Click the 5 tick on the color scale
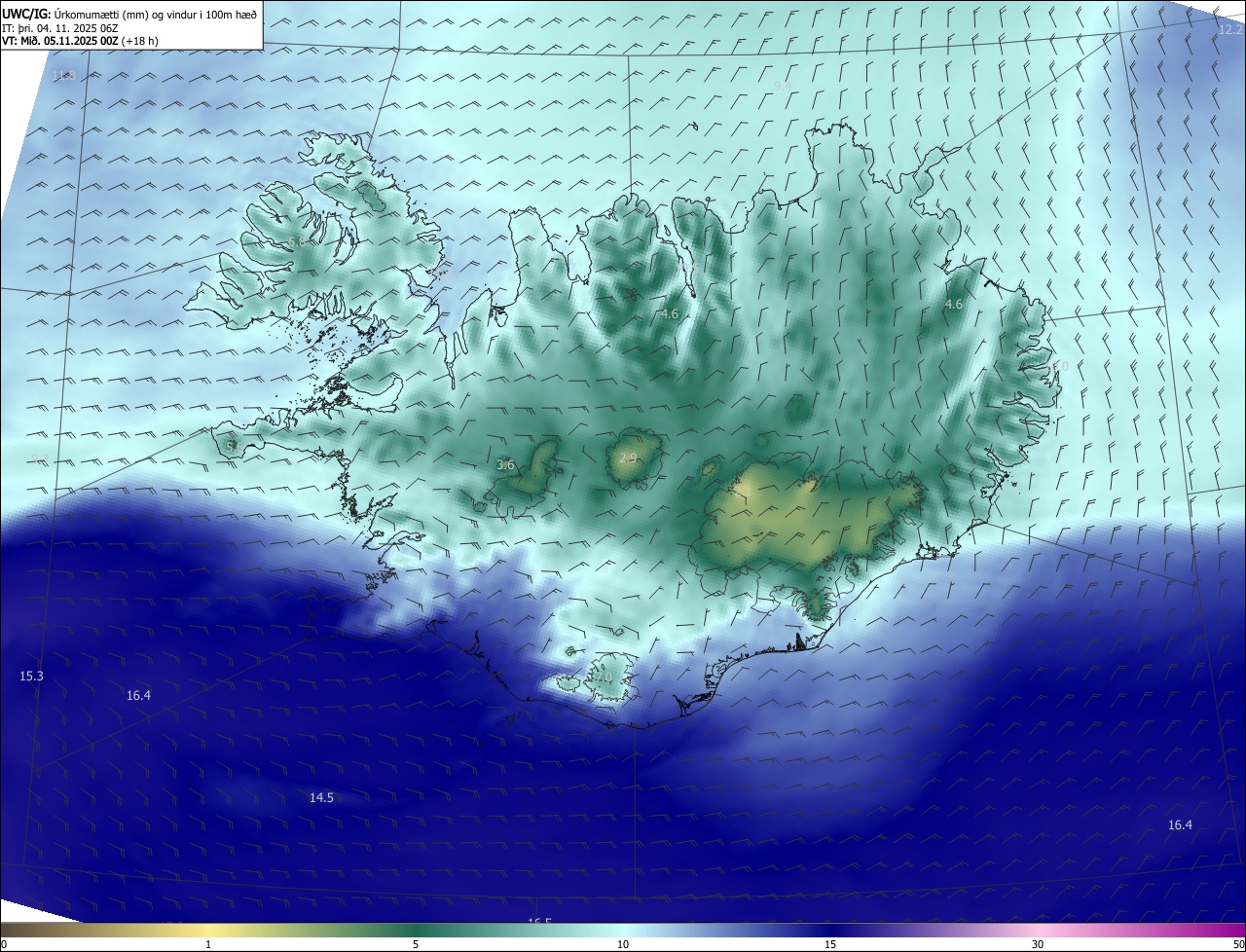The image size is (1246, 952). [x=416, y=944]
